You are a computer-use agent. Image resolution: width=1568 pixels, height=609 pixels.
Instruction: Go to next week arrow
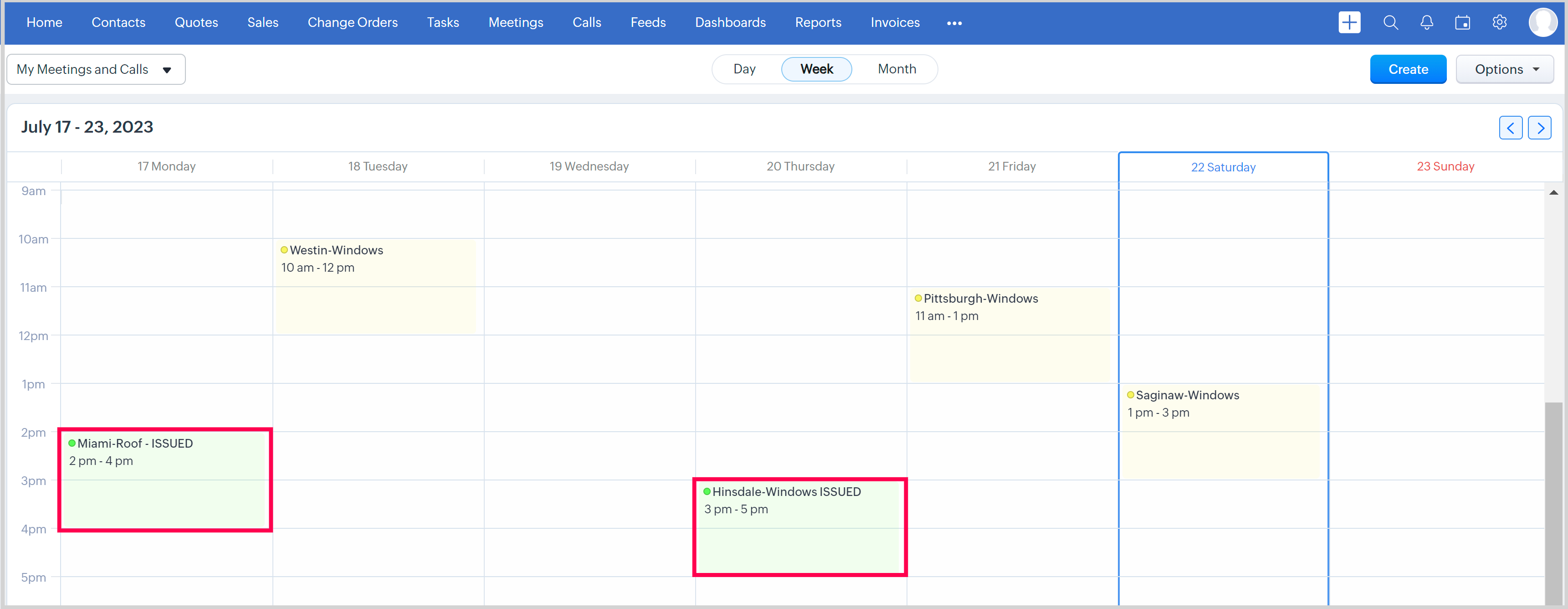pos(1539,128)
